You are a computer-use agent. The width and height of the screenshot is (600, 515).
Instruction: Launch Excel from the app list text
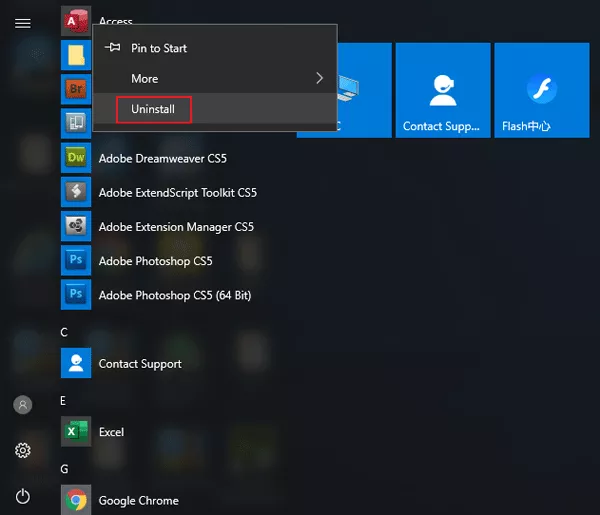(111, 432)
